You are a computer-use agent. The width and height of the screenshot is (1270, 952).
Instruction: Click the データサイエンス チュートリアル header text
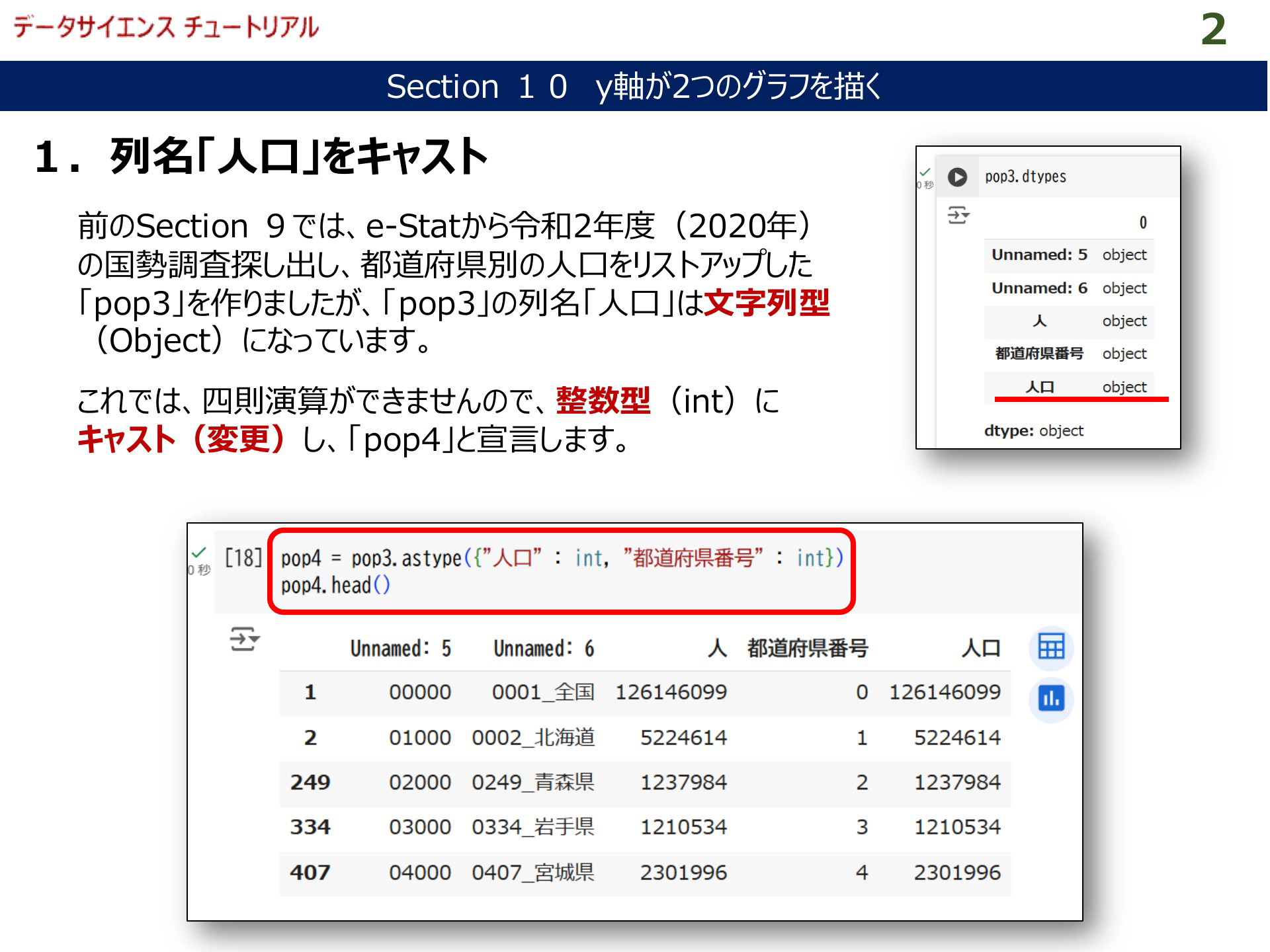(165, 27)
